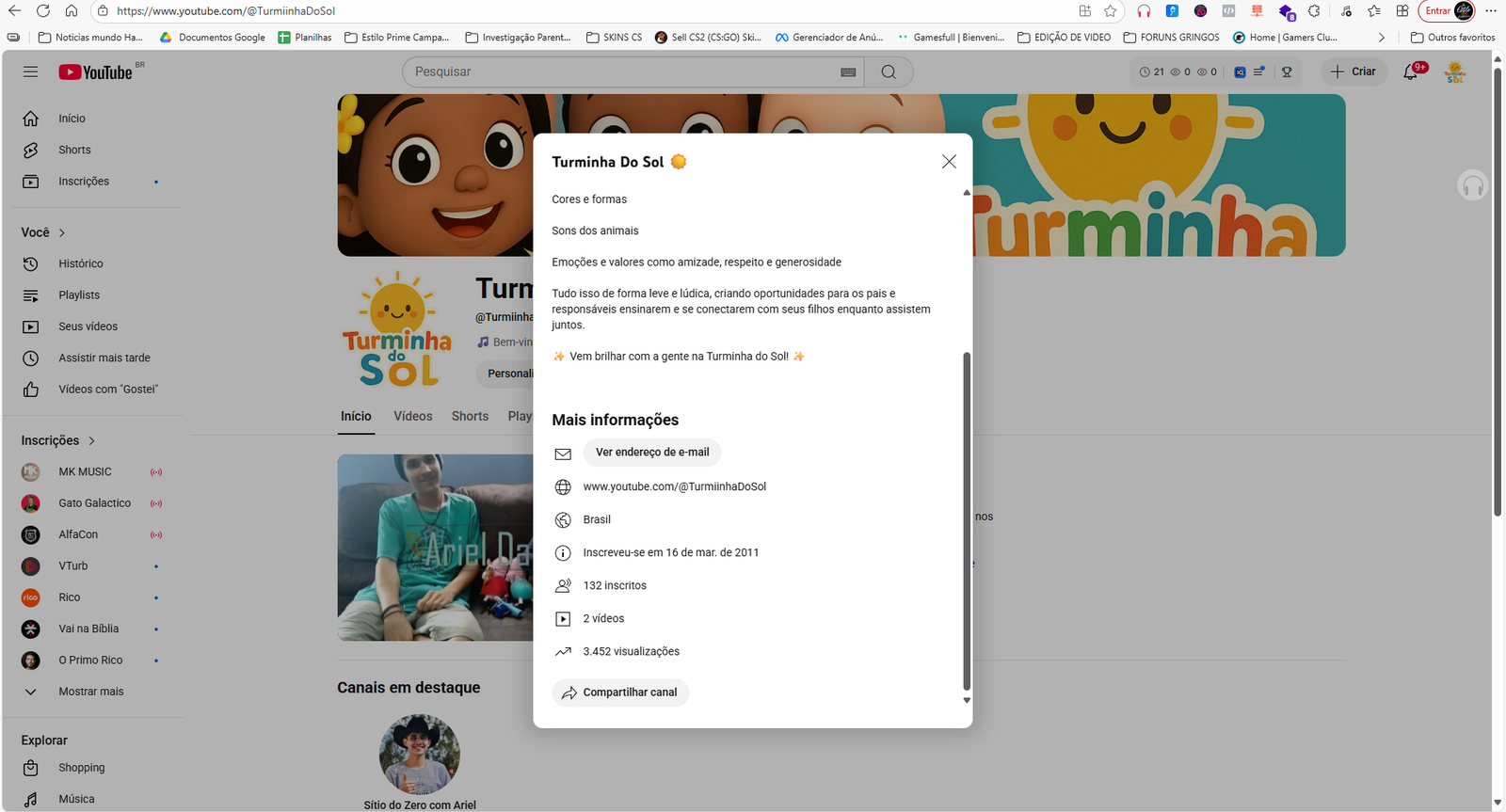Go to the YouTube home logo
Screen dimensions: 1506x812
[96, 72]
